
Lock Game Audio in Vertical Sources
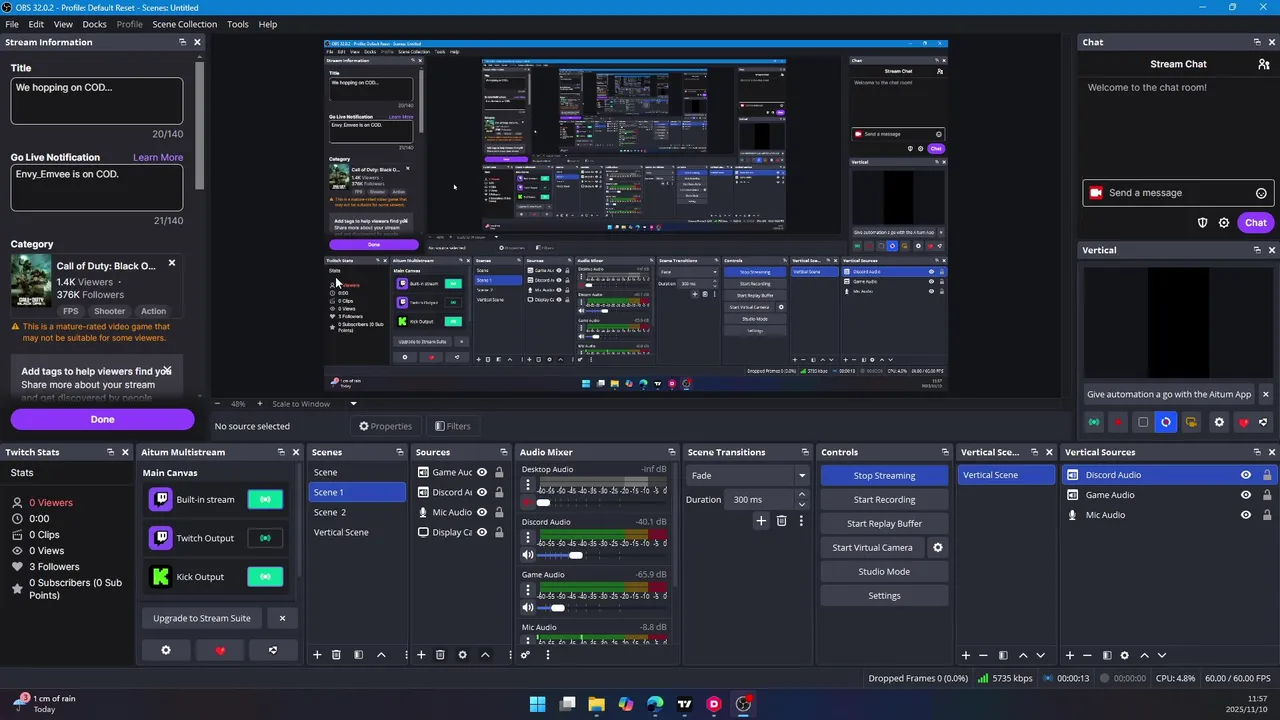1267,495
